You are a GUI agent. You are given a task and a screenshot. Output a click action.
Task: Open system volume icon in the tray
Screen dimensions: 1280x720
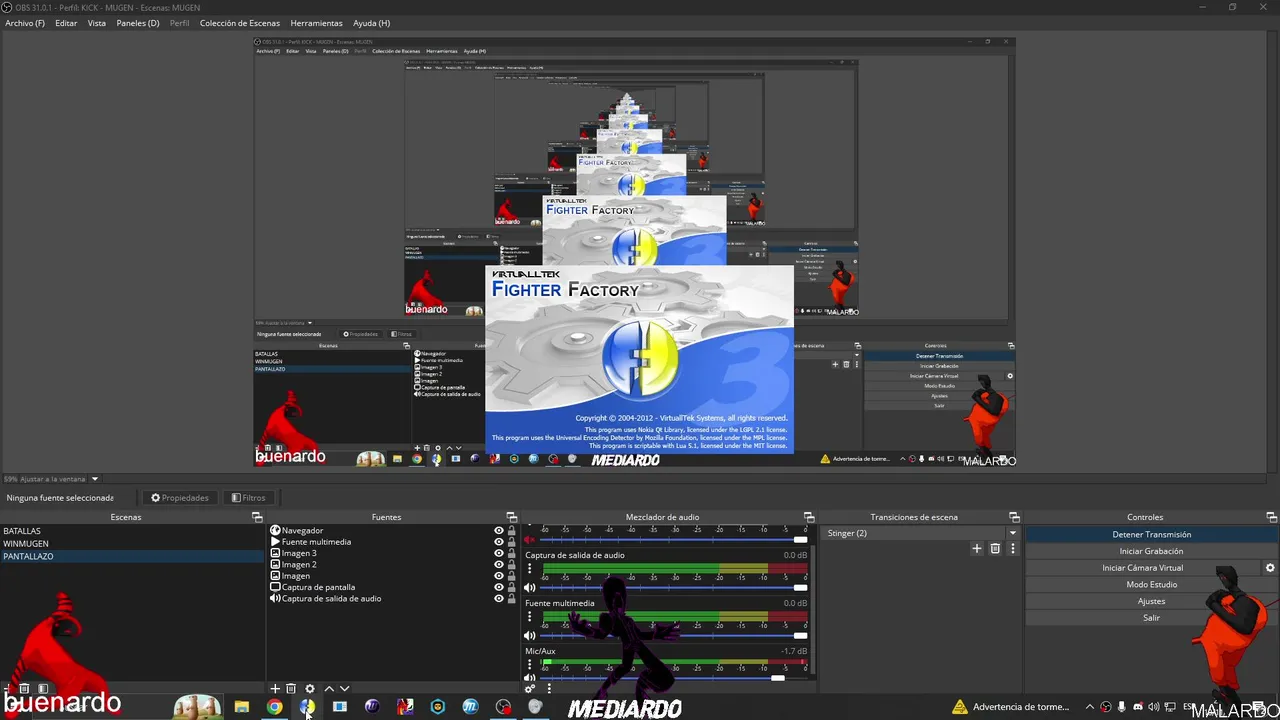click(x=1153, y=707)
